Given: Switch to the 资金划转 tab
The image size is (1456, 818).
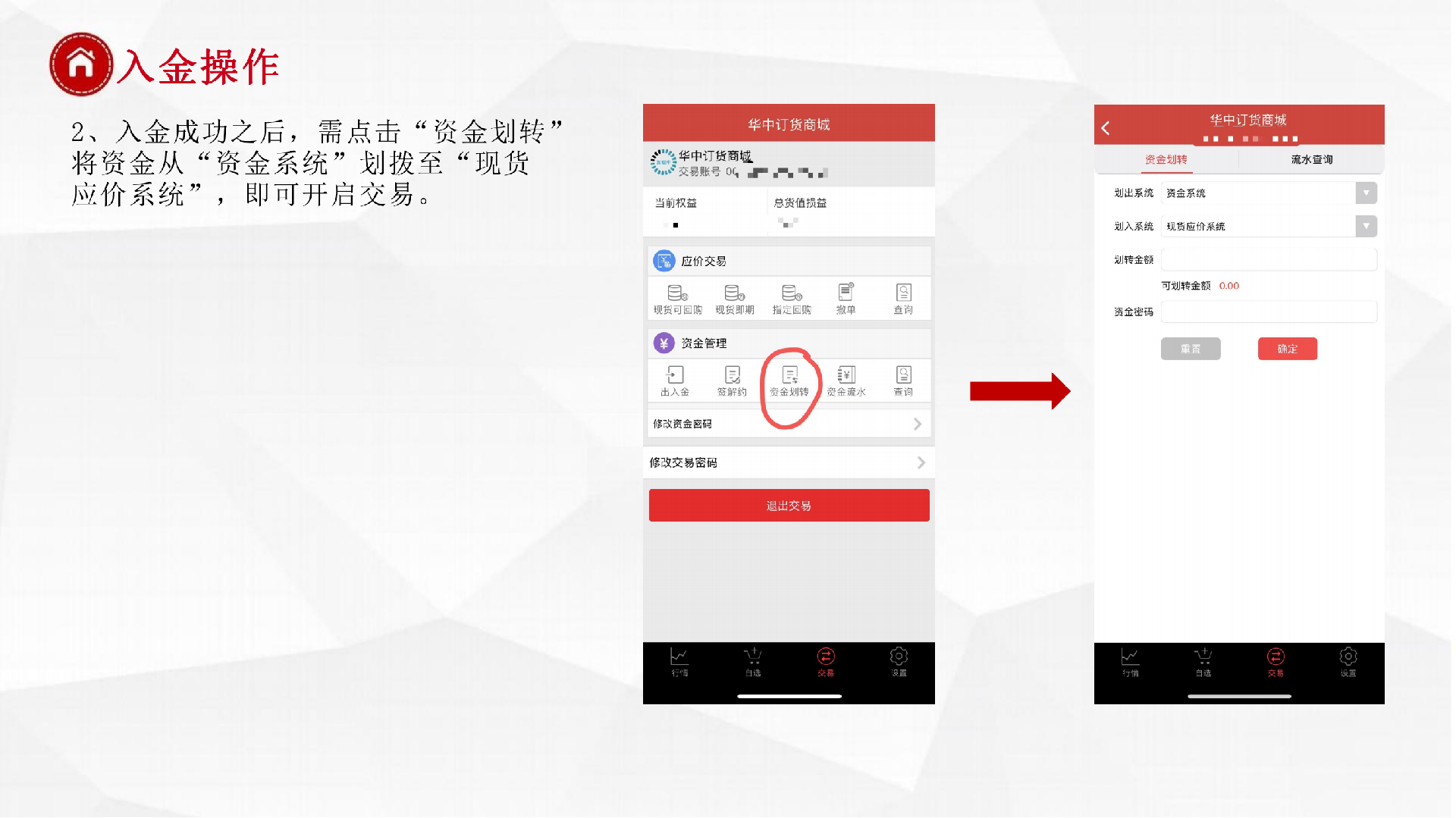Looking at the screenshot, I should click(x=1166, y=159).
